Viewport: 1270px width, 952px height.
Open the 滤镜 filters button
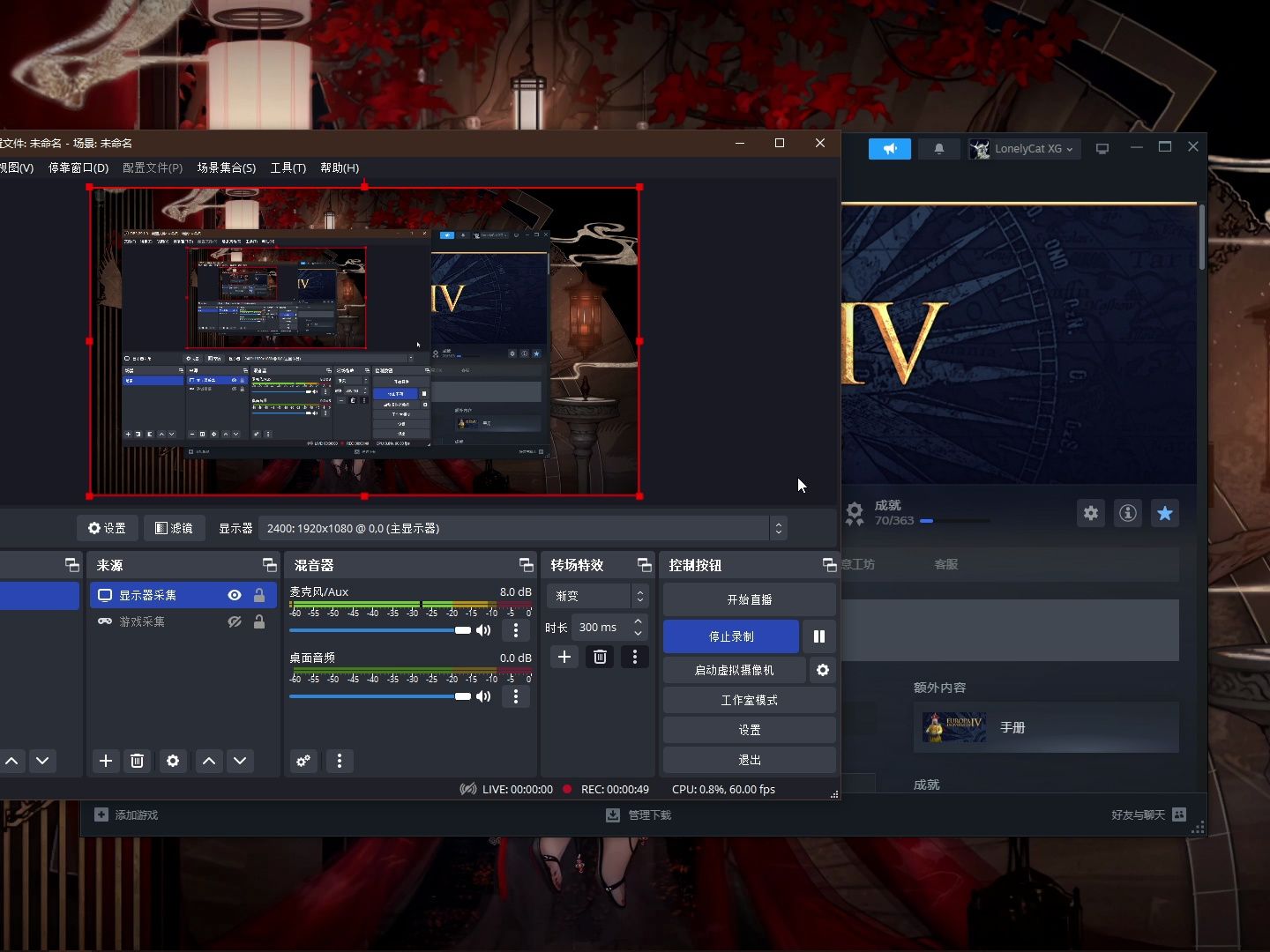click(x=174, y=528)
